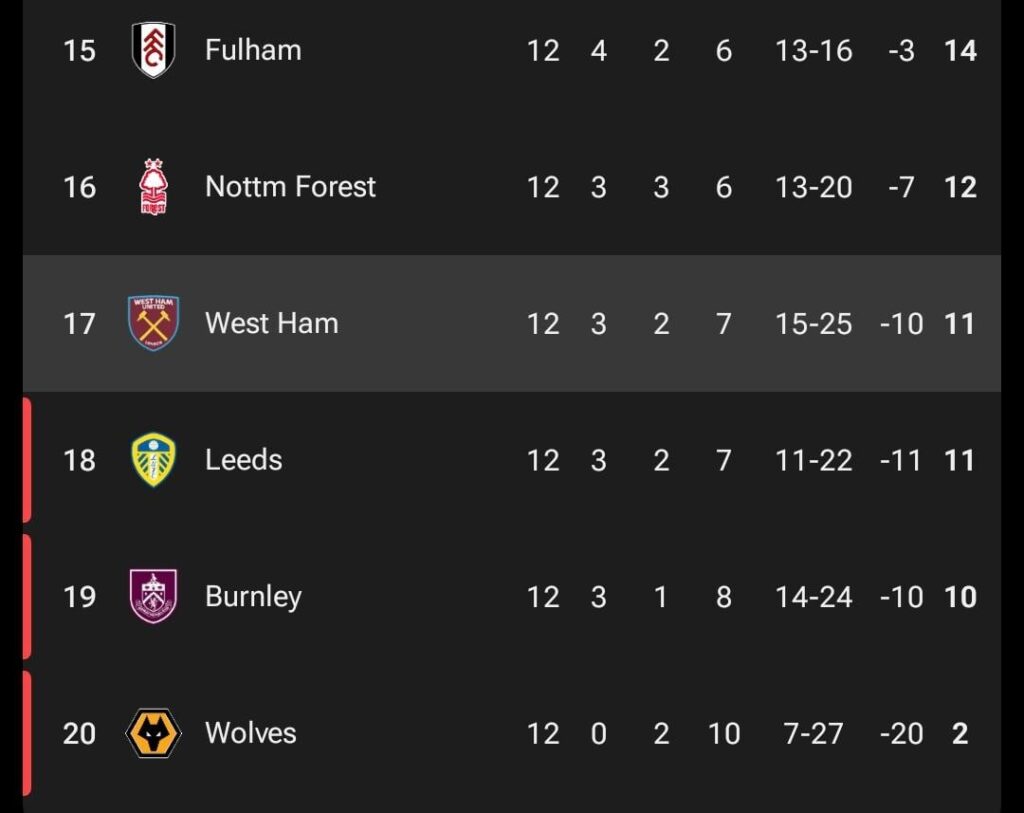Select the Leeds United badge

click(152, 460)
